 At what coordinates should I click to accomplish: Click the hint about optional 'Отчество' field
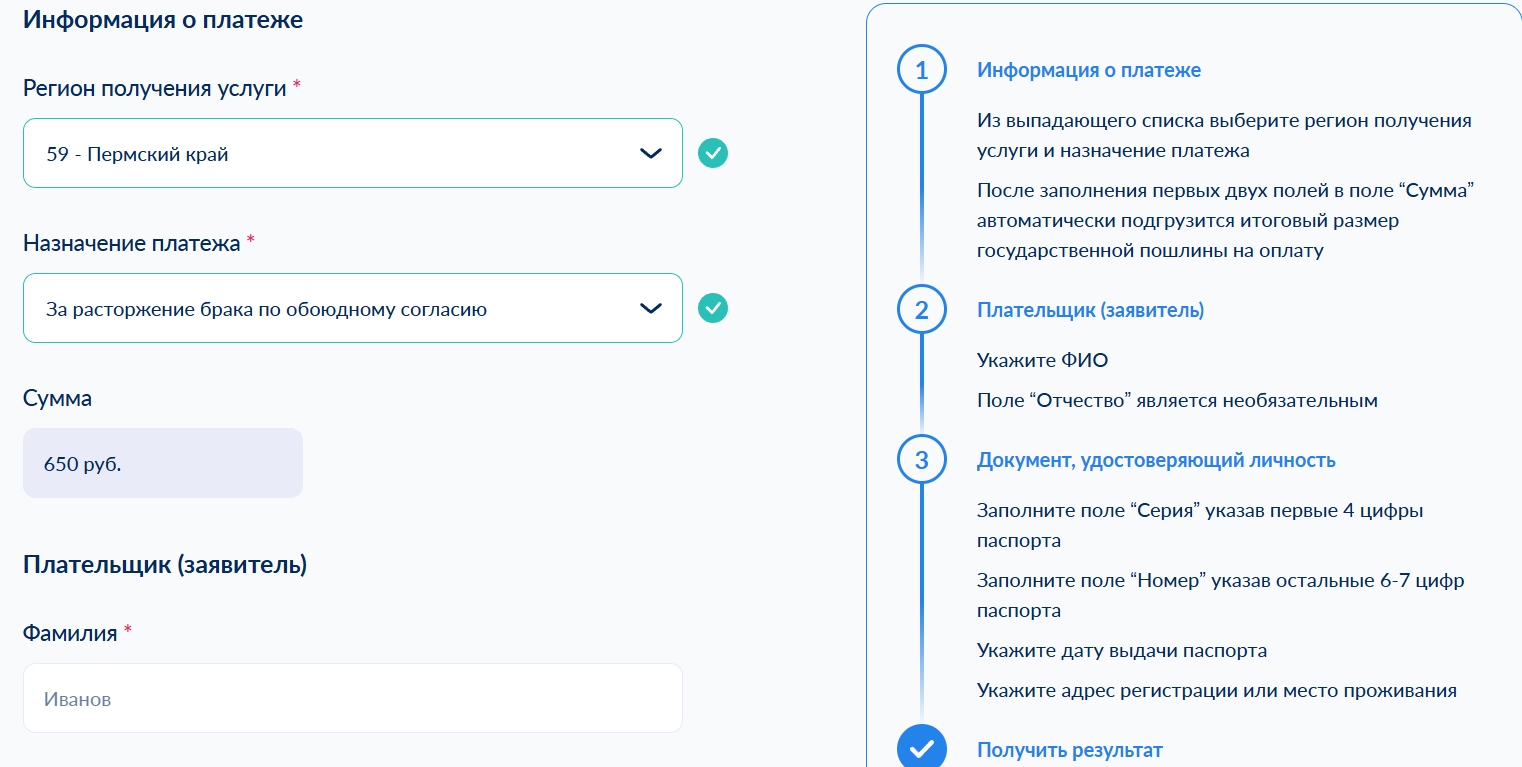pos(1176,400)
